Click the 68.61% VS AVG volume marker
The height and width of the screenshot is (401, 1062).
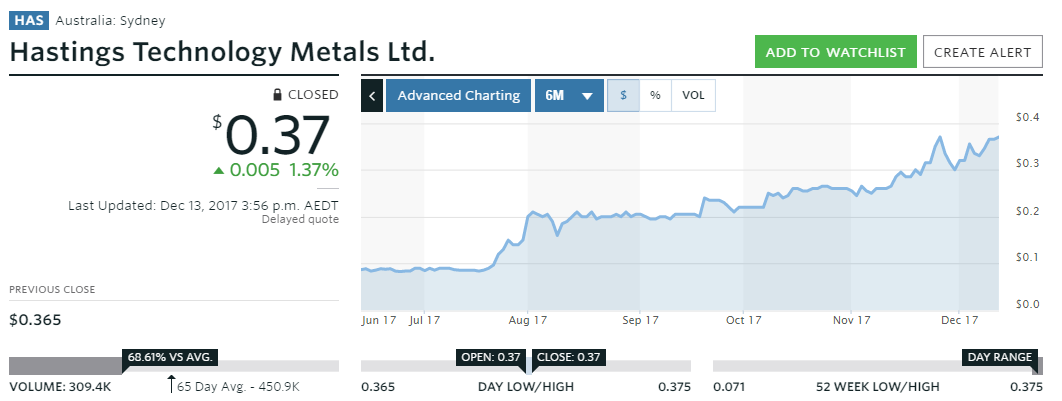[x=171, y=356]
